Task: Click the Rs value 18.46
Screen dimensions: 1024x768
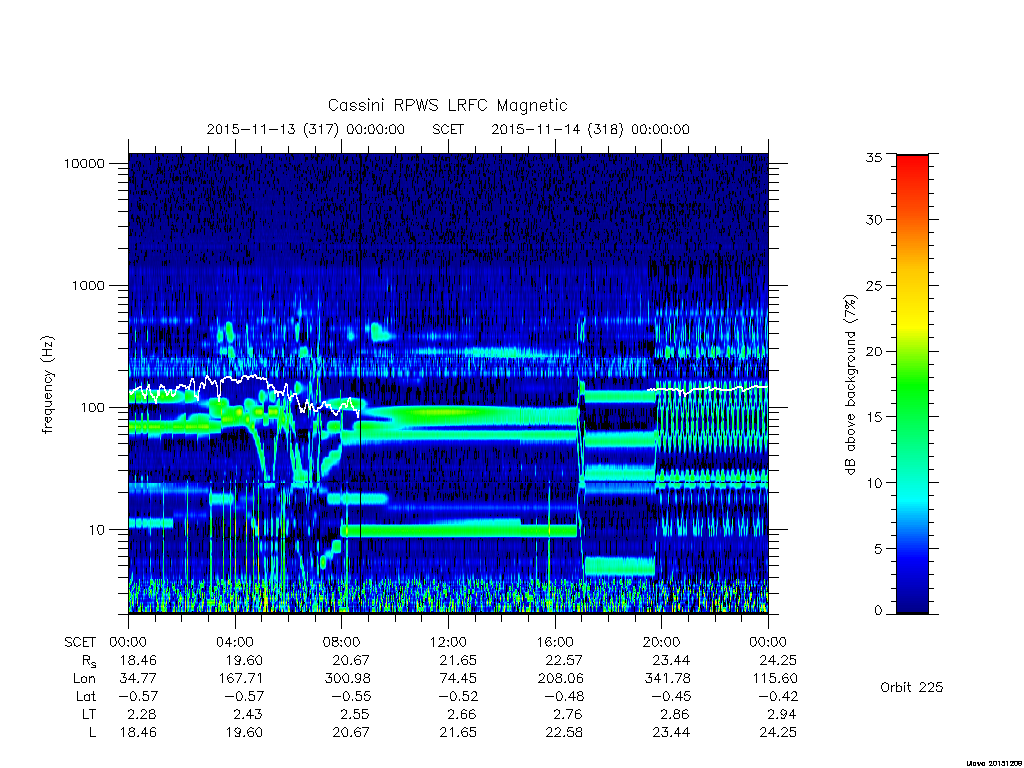Action: [138, 660]
